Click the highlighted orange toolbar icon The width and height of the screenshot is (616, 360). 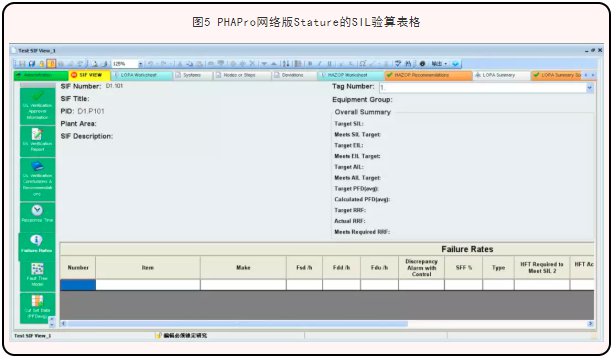[x=51, y=64]
